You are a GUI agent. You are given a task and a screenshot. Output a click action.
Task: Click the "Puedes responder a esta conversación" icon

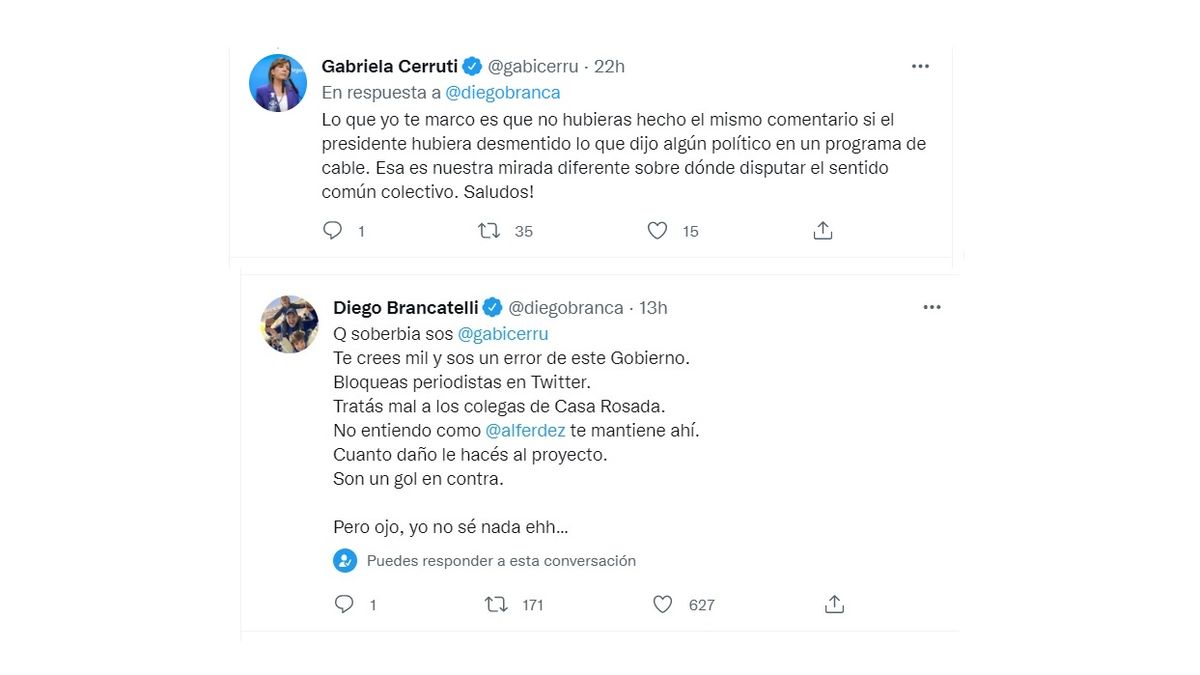(345, 561)
